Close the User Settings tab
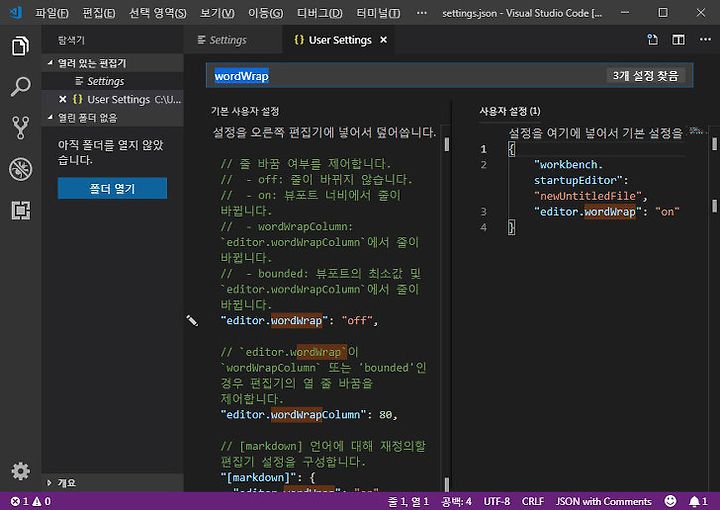Screen dimensions: 720x510 (383, 40)
